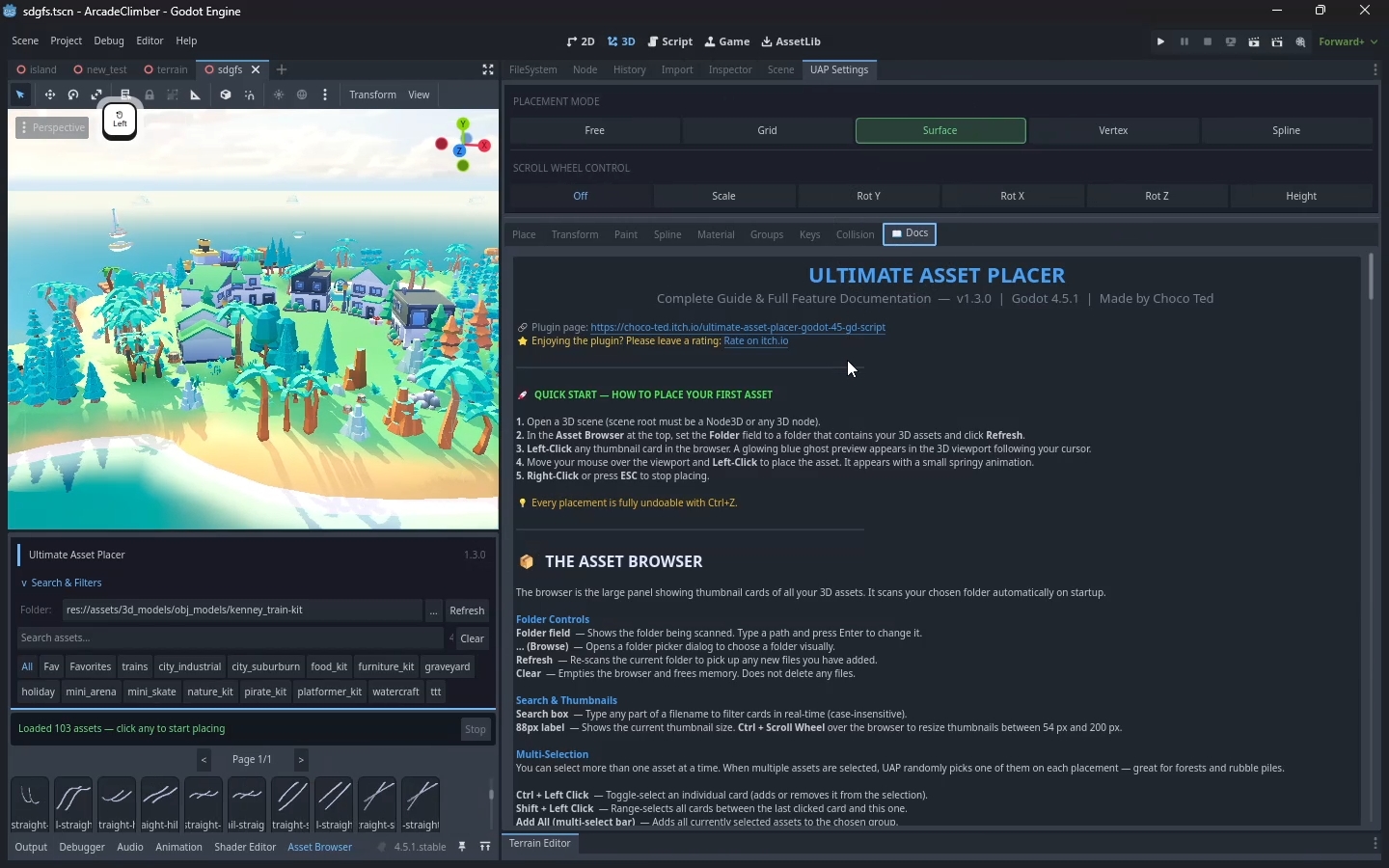This screenshot has width=1389, height=868.
Task: Select Grid placement mode
Action: (x=768, y=131)
